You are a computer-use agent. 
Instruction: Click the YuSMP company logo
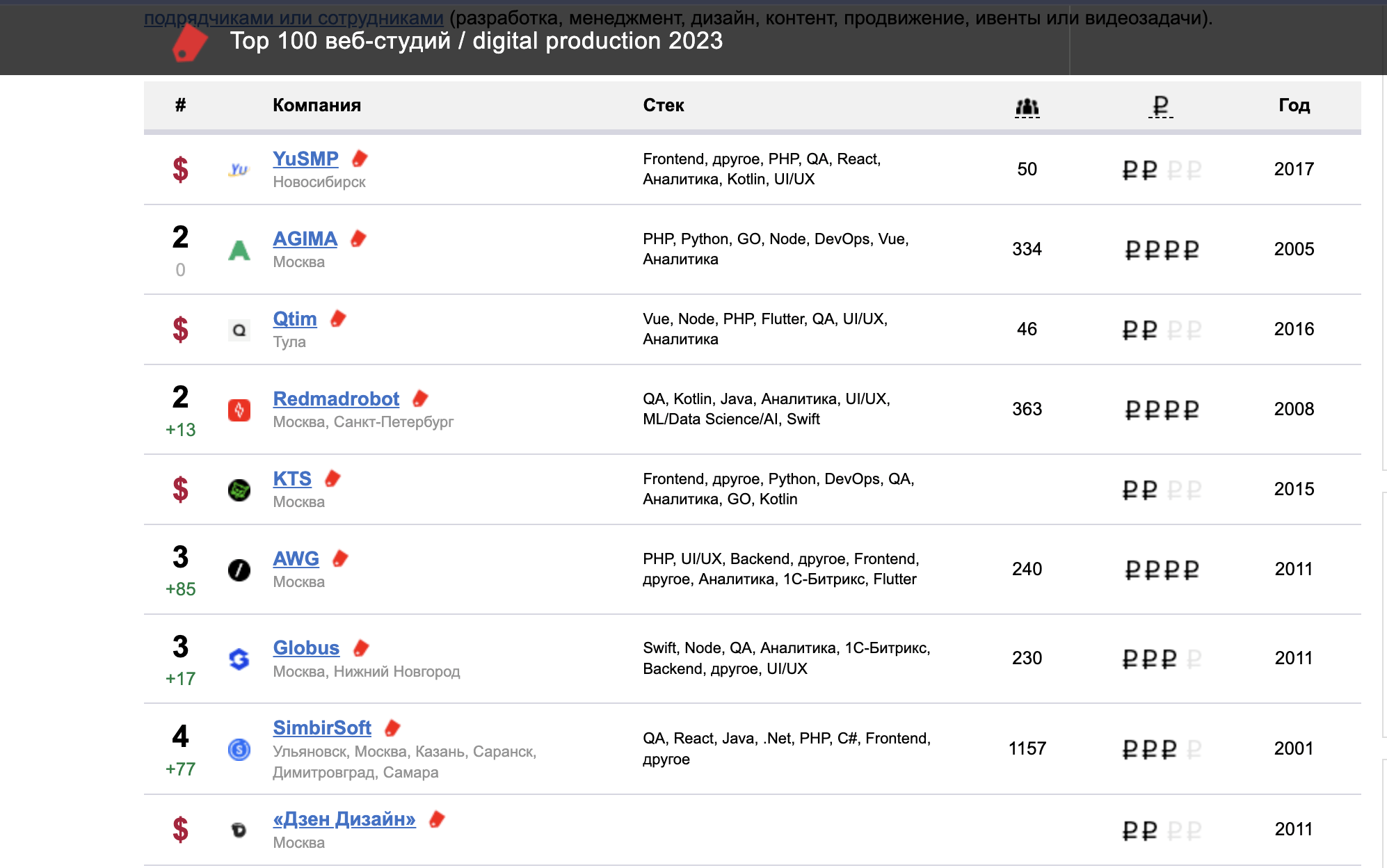(x=239, y=170)
